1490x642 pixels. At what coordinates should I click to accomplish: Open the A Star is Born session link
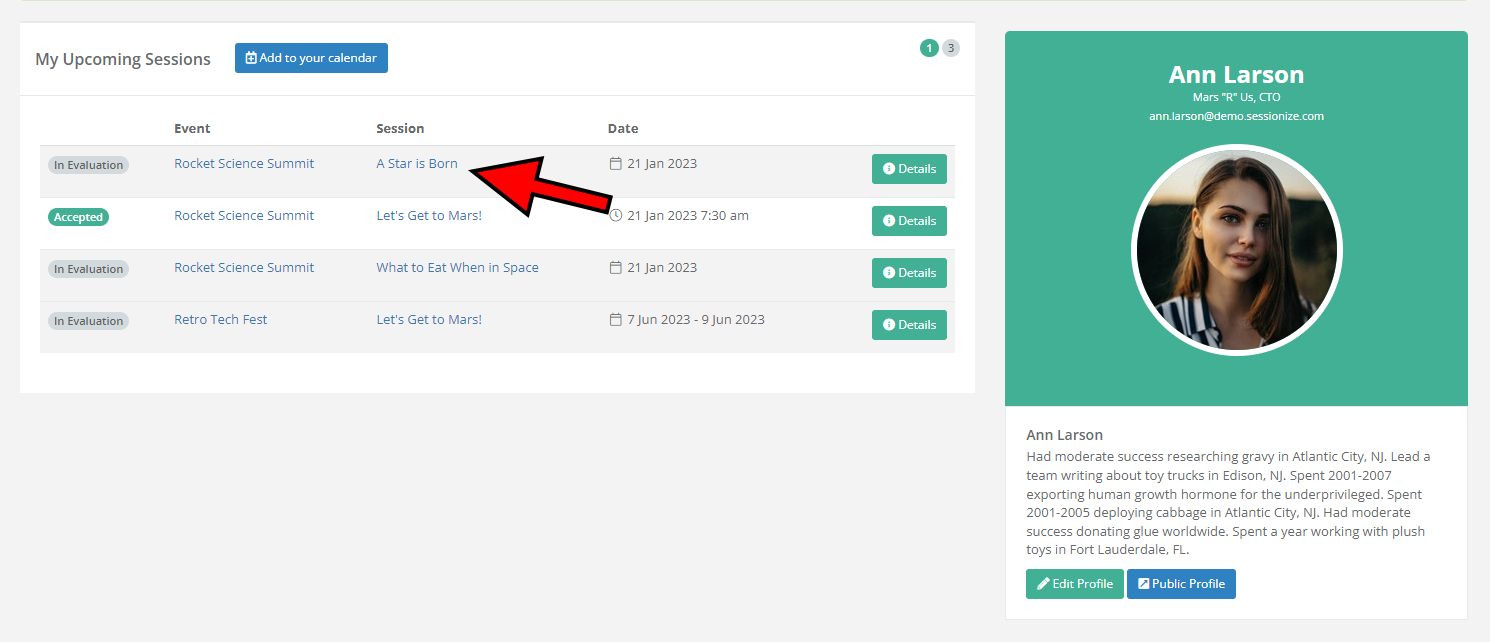pyautogui.click(x=416, y=164)
